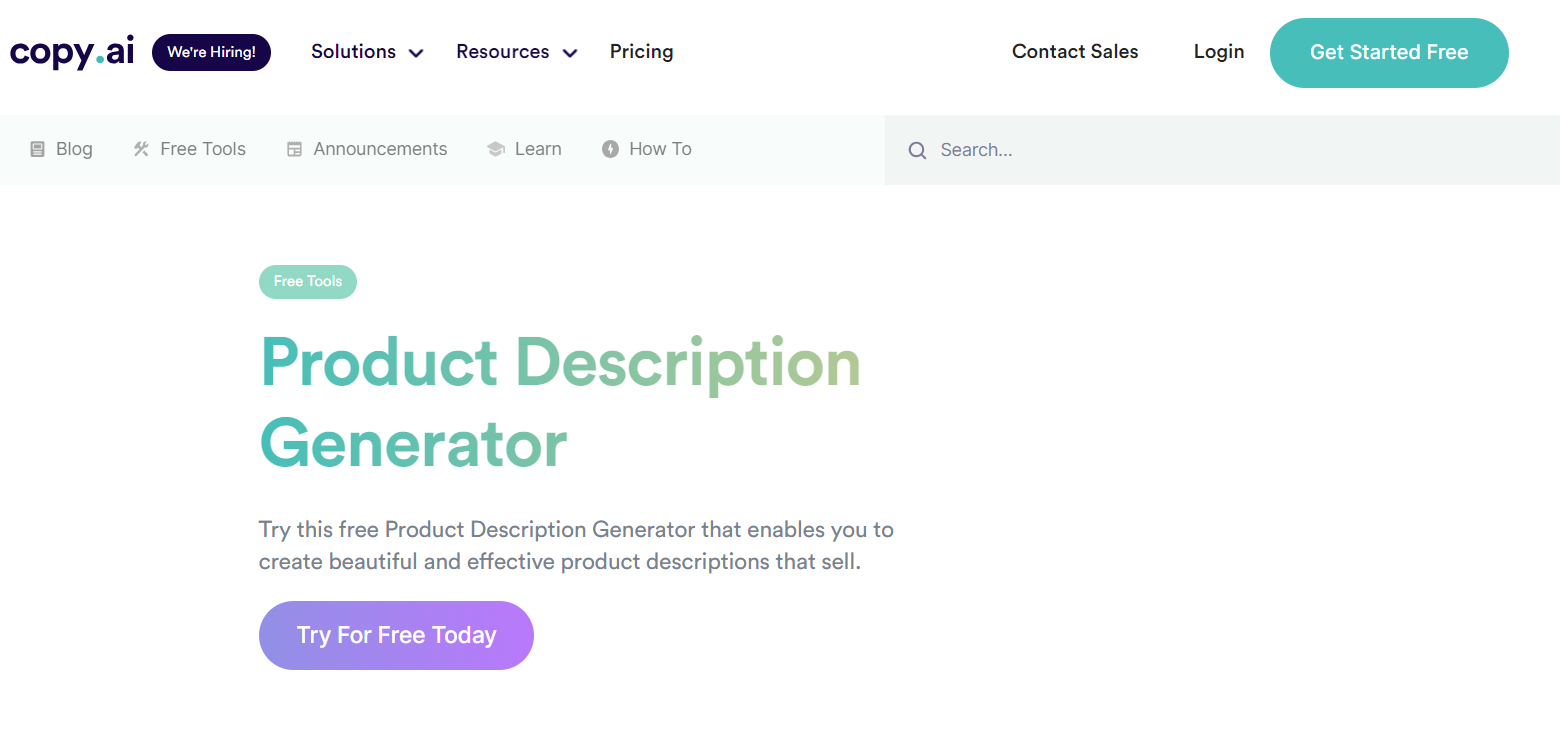1560x751 pixels.
Task: Open the Login page
Action: (1219, 52)
